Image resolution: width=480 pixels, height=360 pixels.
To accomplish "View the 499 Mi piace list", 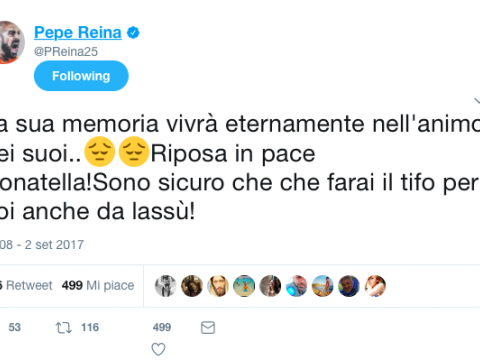I will 98,286.
